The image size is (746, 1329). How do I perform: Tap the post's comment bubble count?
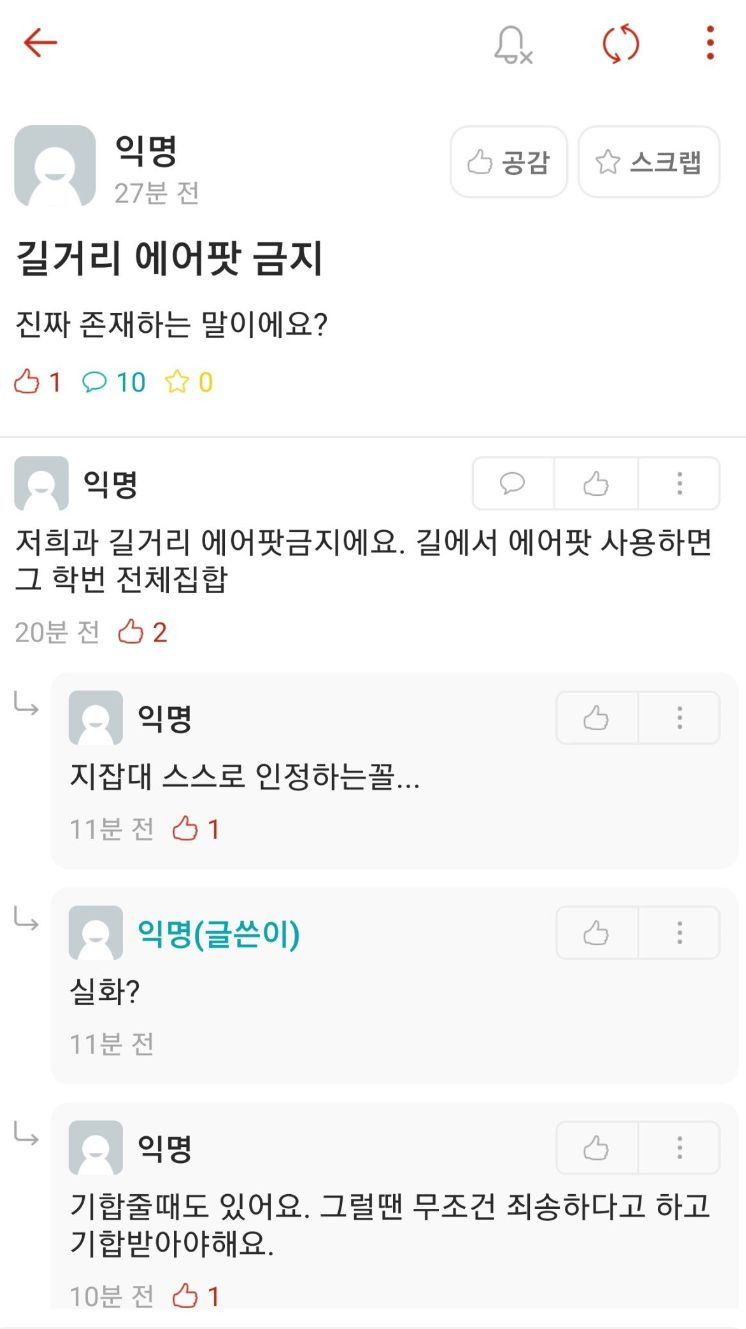click(114, 382)
